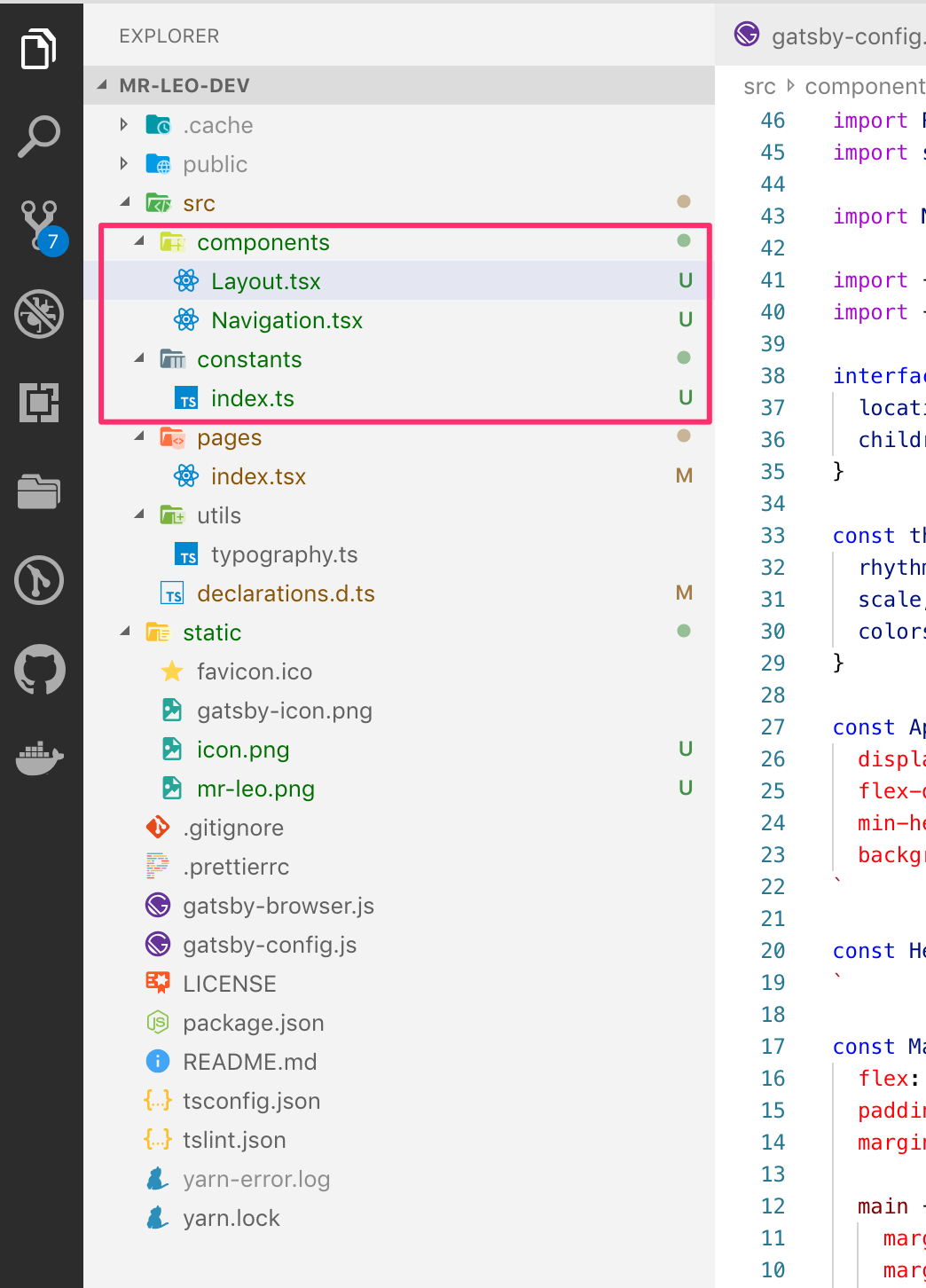This screenshot has height=1288, width=926.
Task: Collapse the constants folder arrow
Action: pyautogui.click(x=139, y=359)
